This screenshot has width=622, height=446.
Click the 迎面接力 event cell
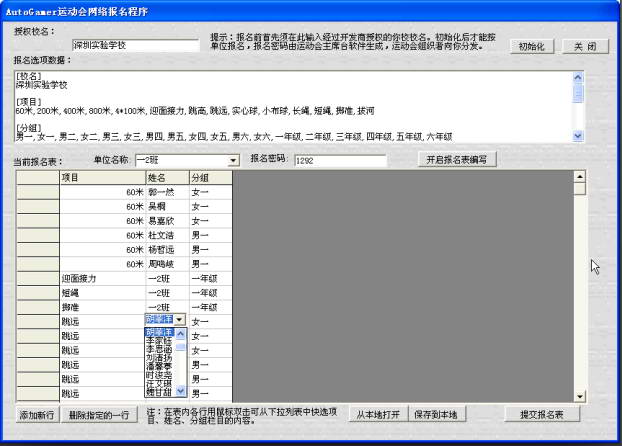coord(103,279)
